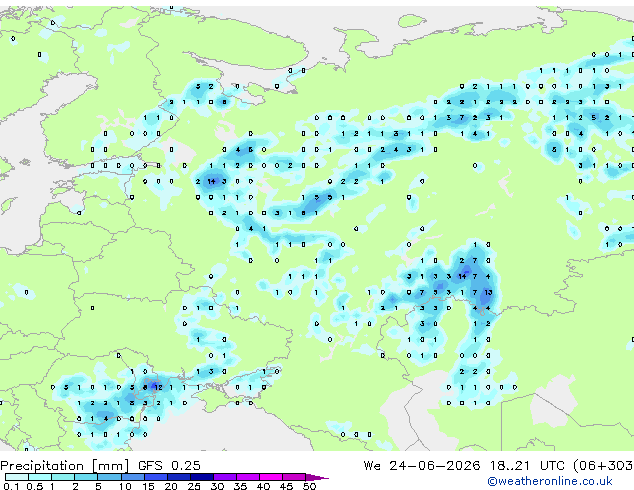Click the legend label "45"
The height and width of the screenshot is (490, 634).
[286, 486]
